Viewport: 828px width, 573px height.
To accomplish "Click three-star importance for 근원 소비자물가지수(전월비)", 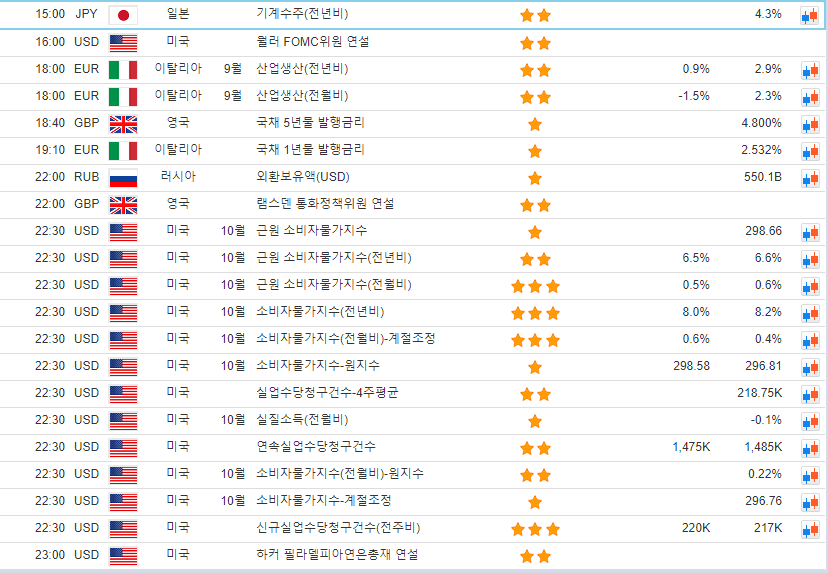I will (535, 286).
